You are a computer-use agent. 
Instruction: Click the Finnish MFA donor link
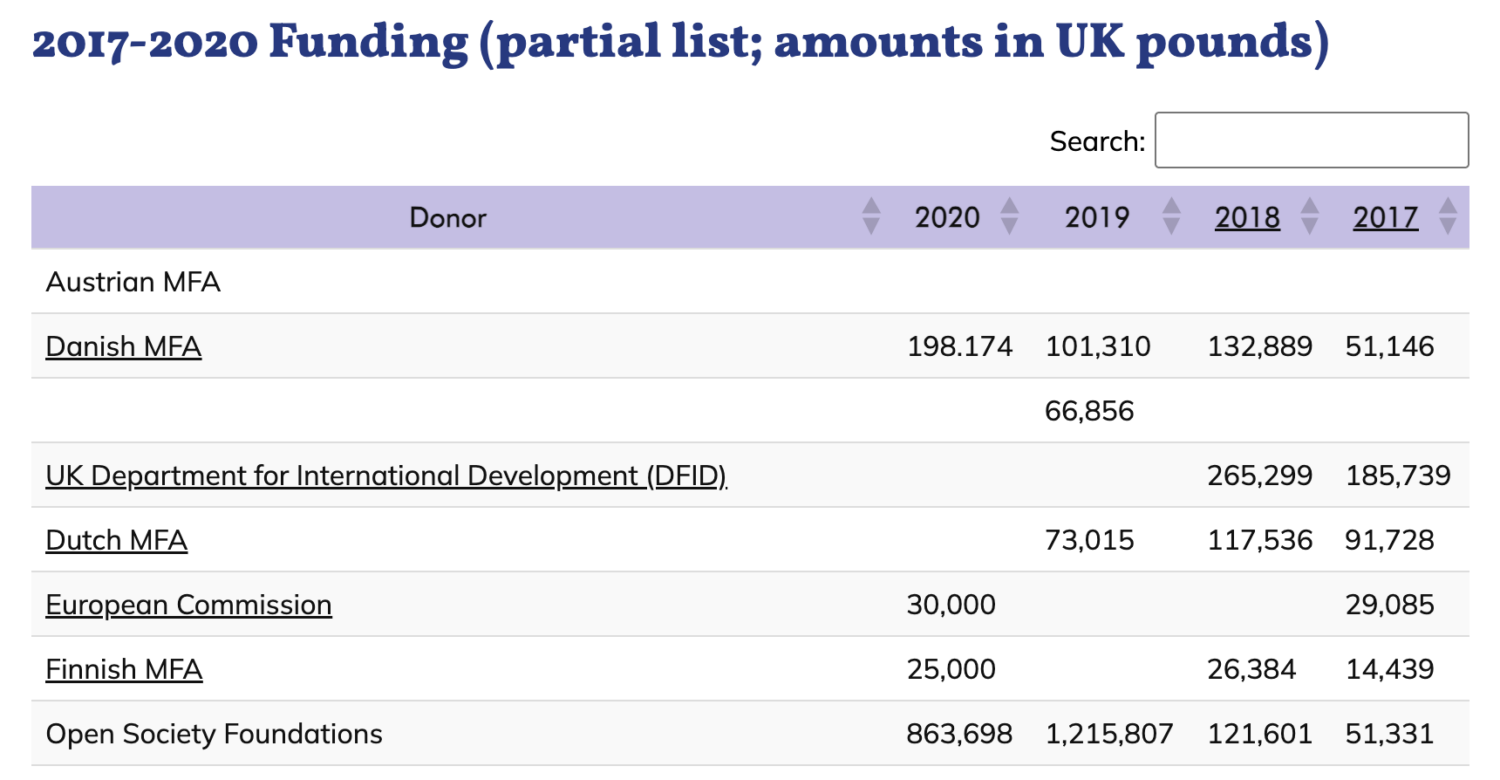(124, 669)
